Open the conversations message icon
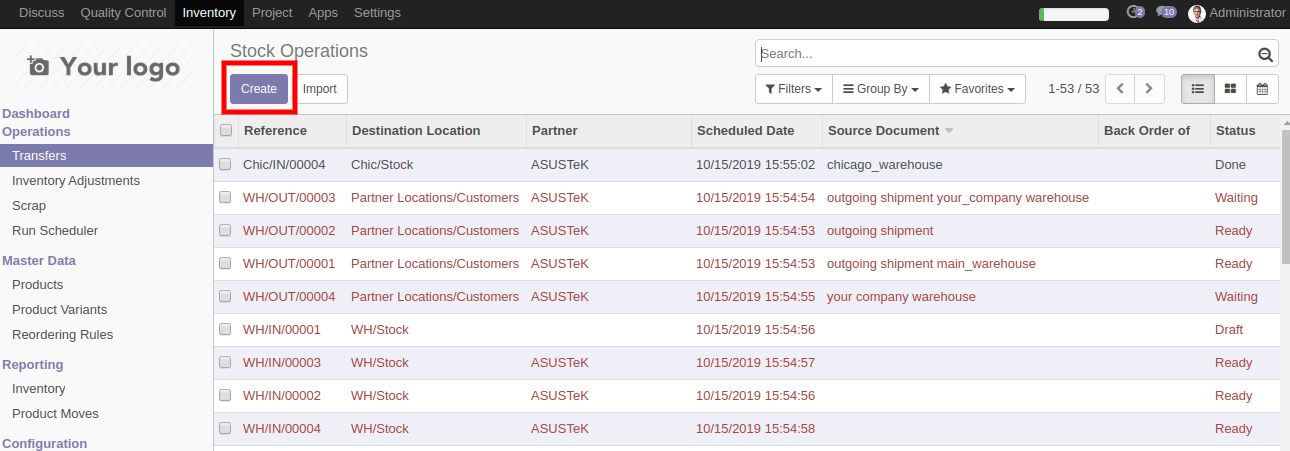The image size is (1290, 451). [1165, 13]
